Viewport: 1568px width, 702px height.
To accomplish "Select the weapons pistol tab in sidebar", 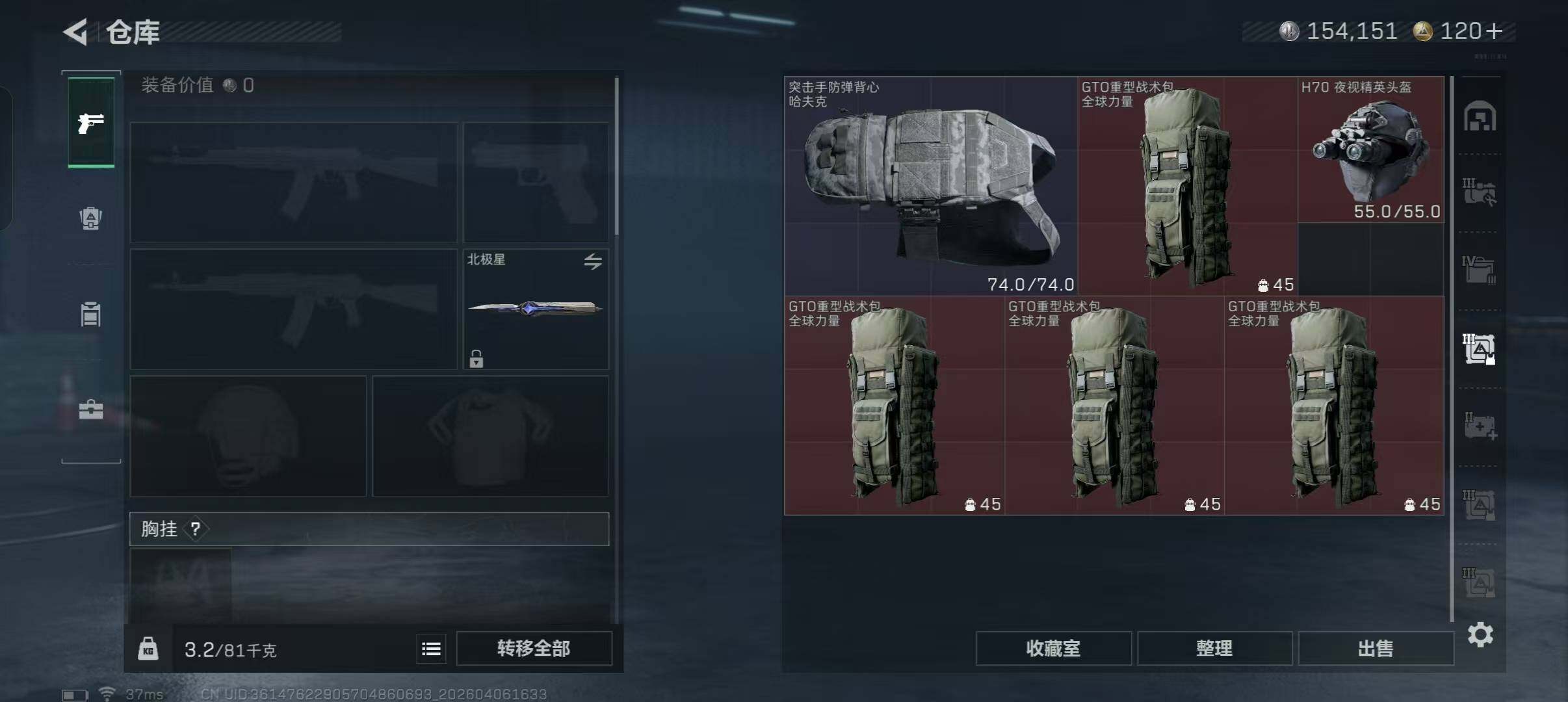I will [91, 122].
